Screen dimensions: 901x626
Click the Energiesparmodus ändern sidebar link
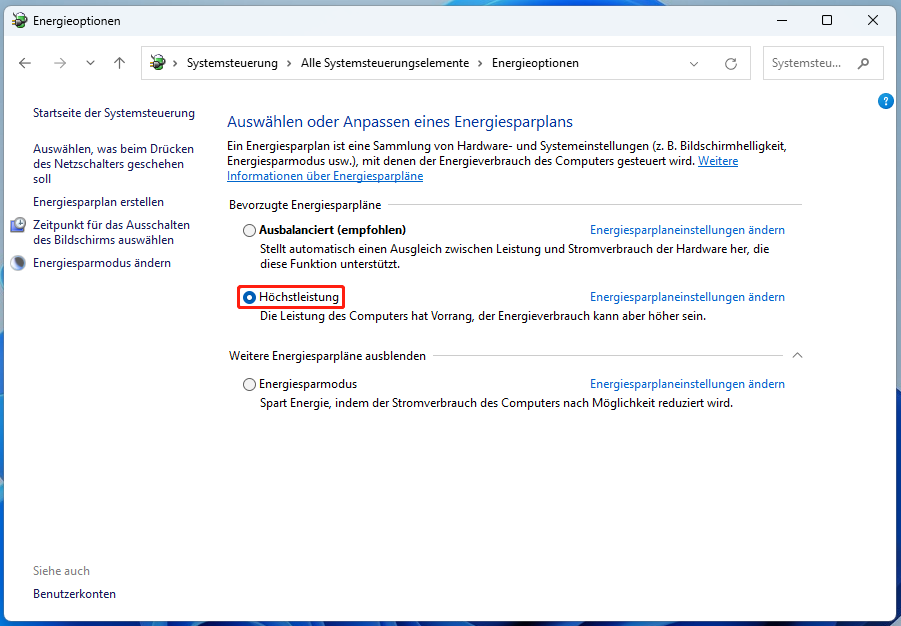click(x=102, y=263)
